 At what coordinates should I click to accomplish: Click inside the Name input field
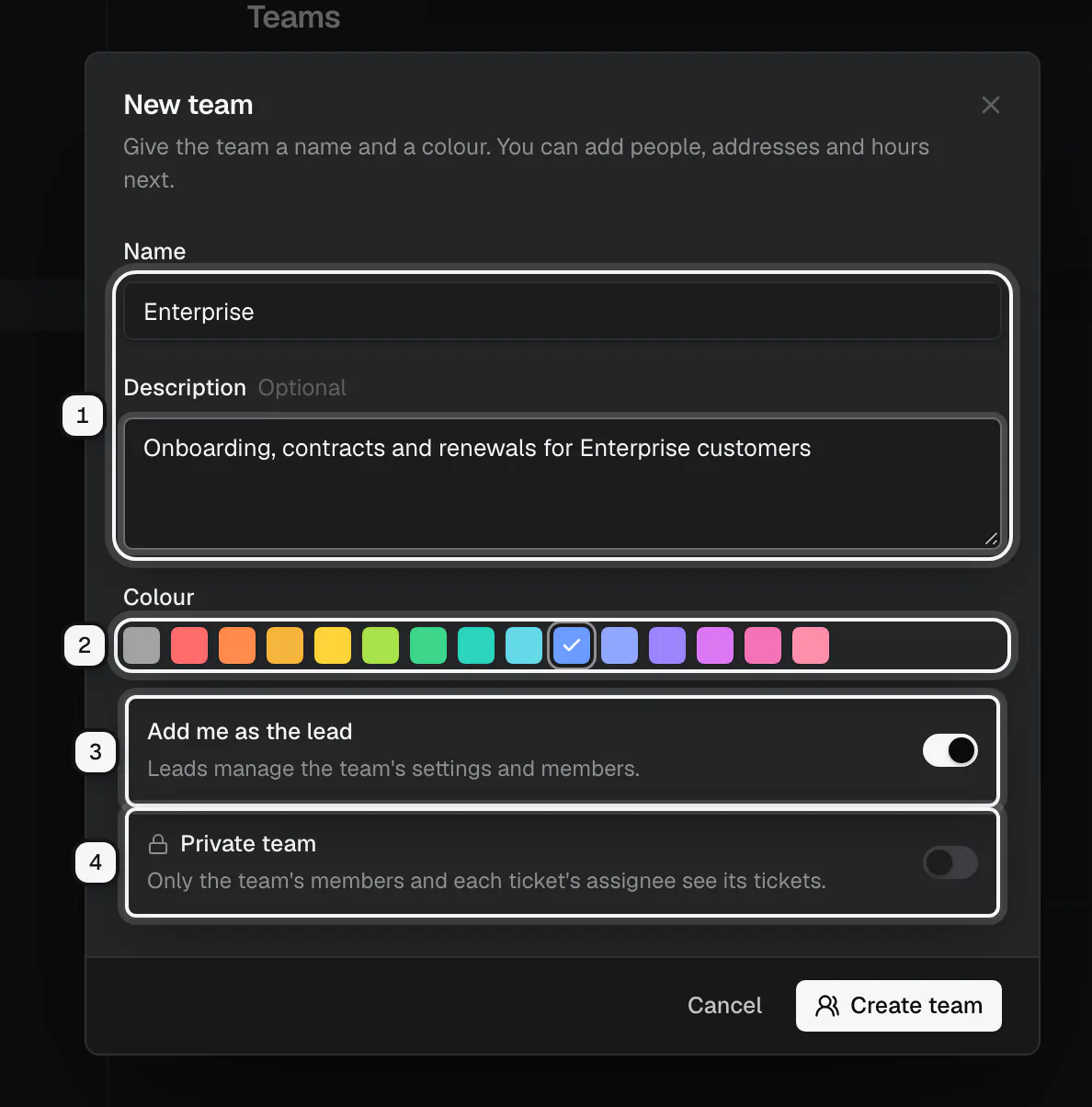tap(563, 312)
